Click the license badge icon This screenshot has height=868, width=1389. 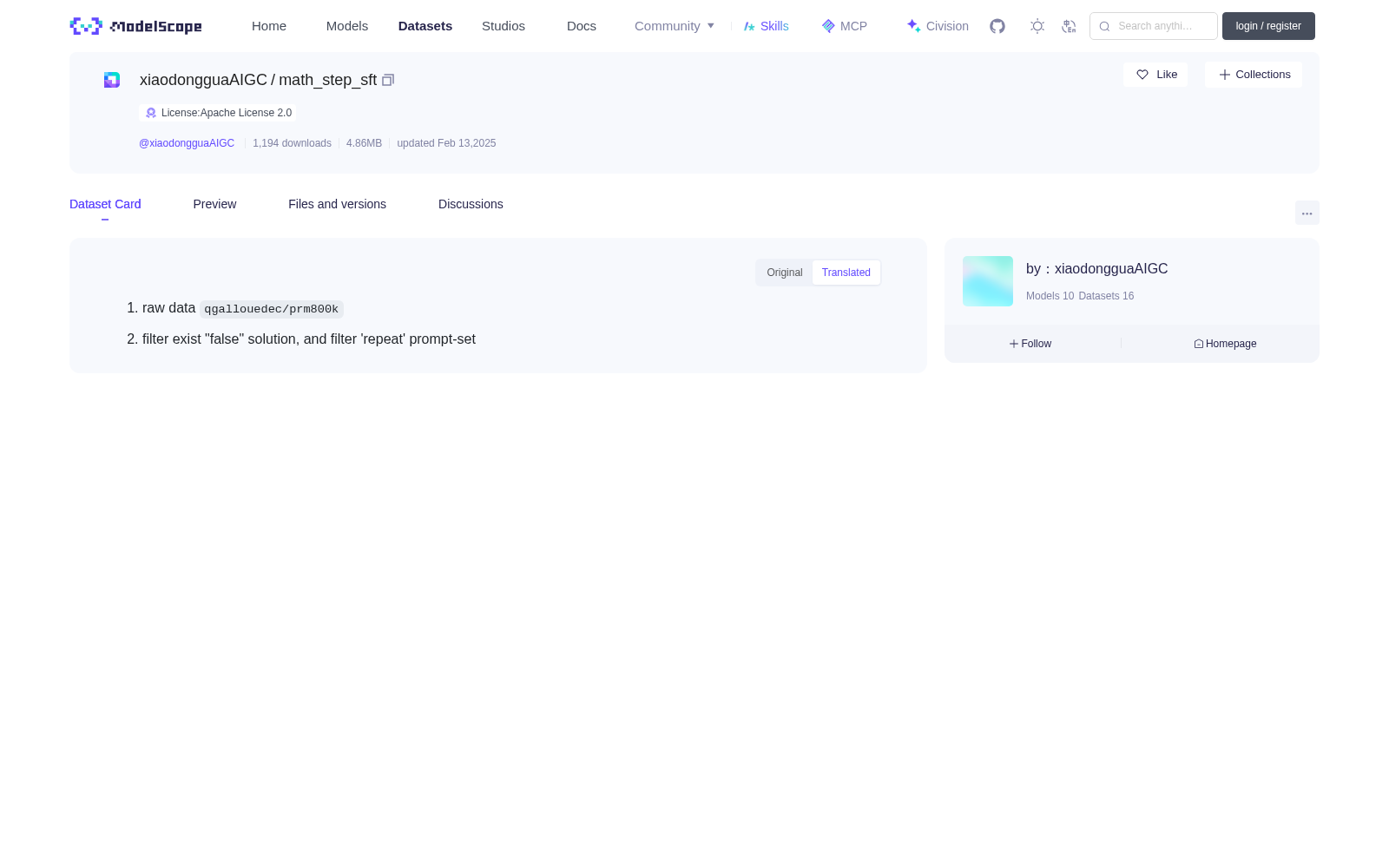tap(151, 113)
